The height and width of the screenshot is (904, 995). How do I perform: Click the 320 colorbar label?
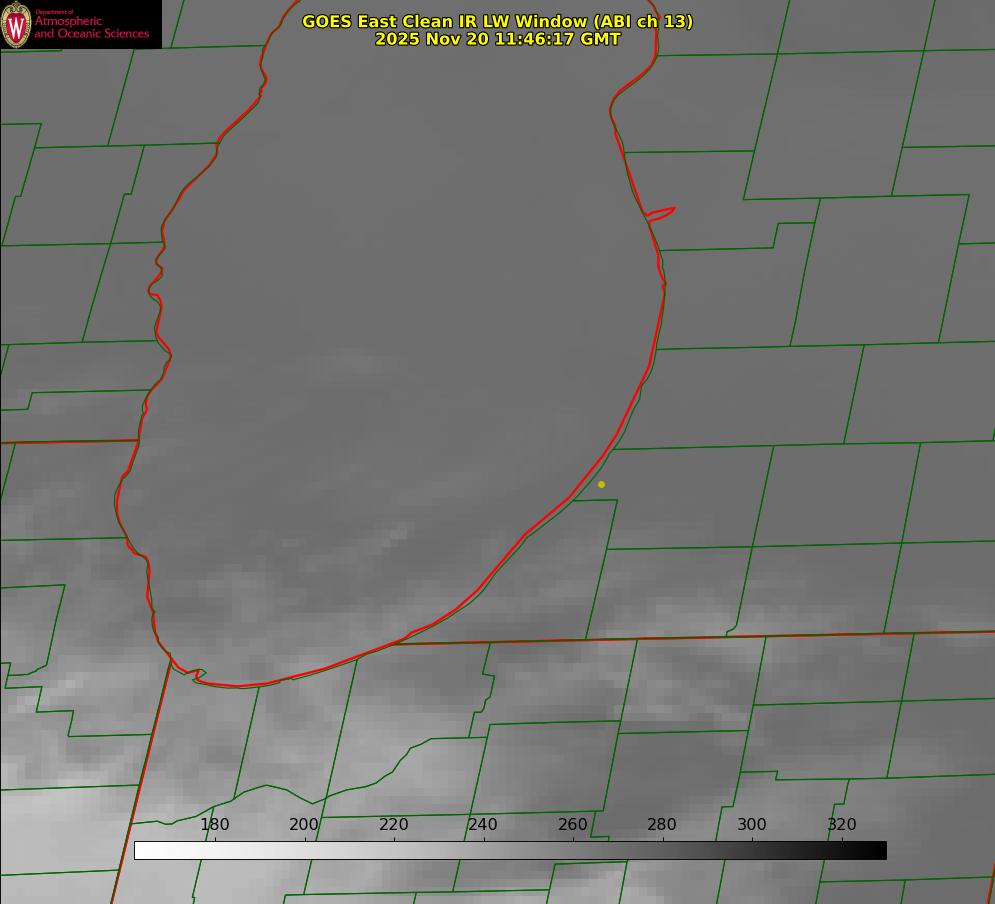point(842,824)
